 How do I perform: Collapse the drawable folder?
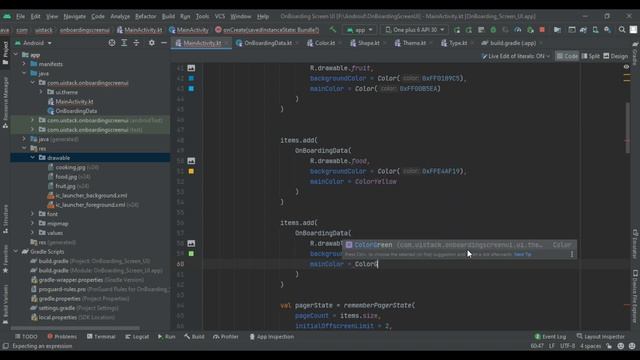(x=33, y=158)
